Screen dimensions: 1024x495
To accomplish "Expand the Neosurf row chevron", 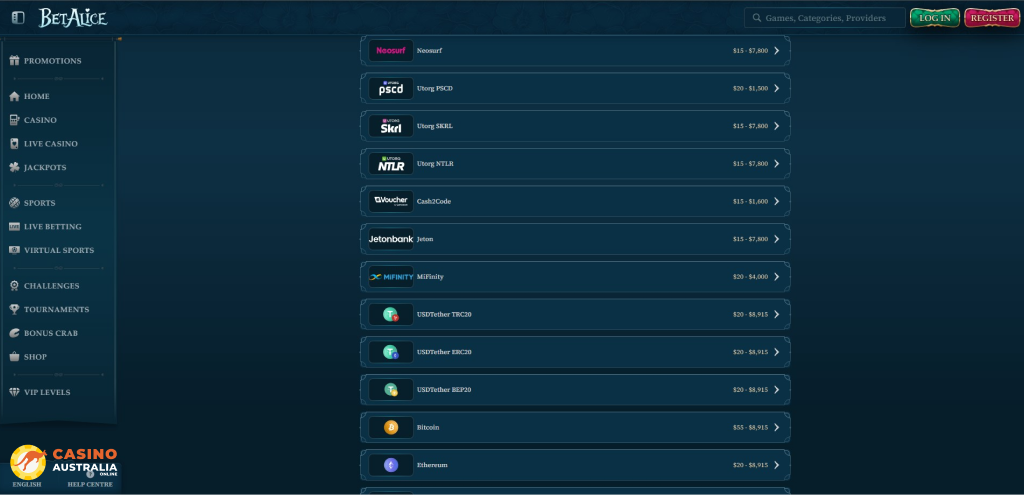I will (776, 50).
